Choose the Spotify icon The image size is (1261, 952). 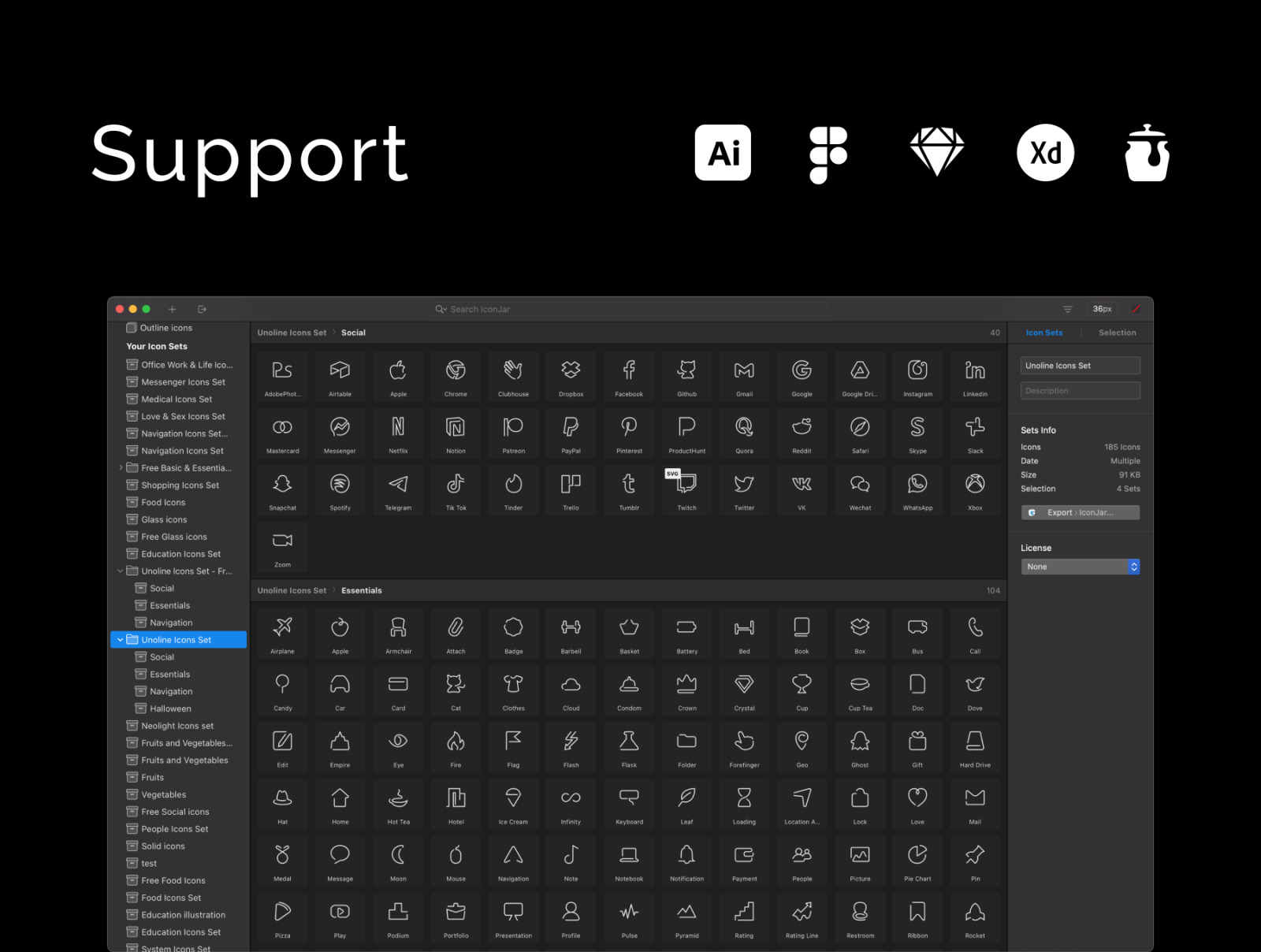coord(340,490)
